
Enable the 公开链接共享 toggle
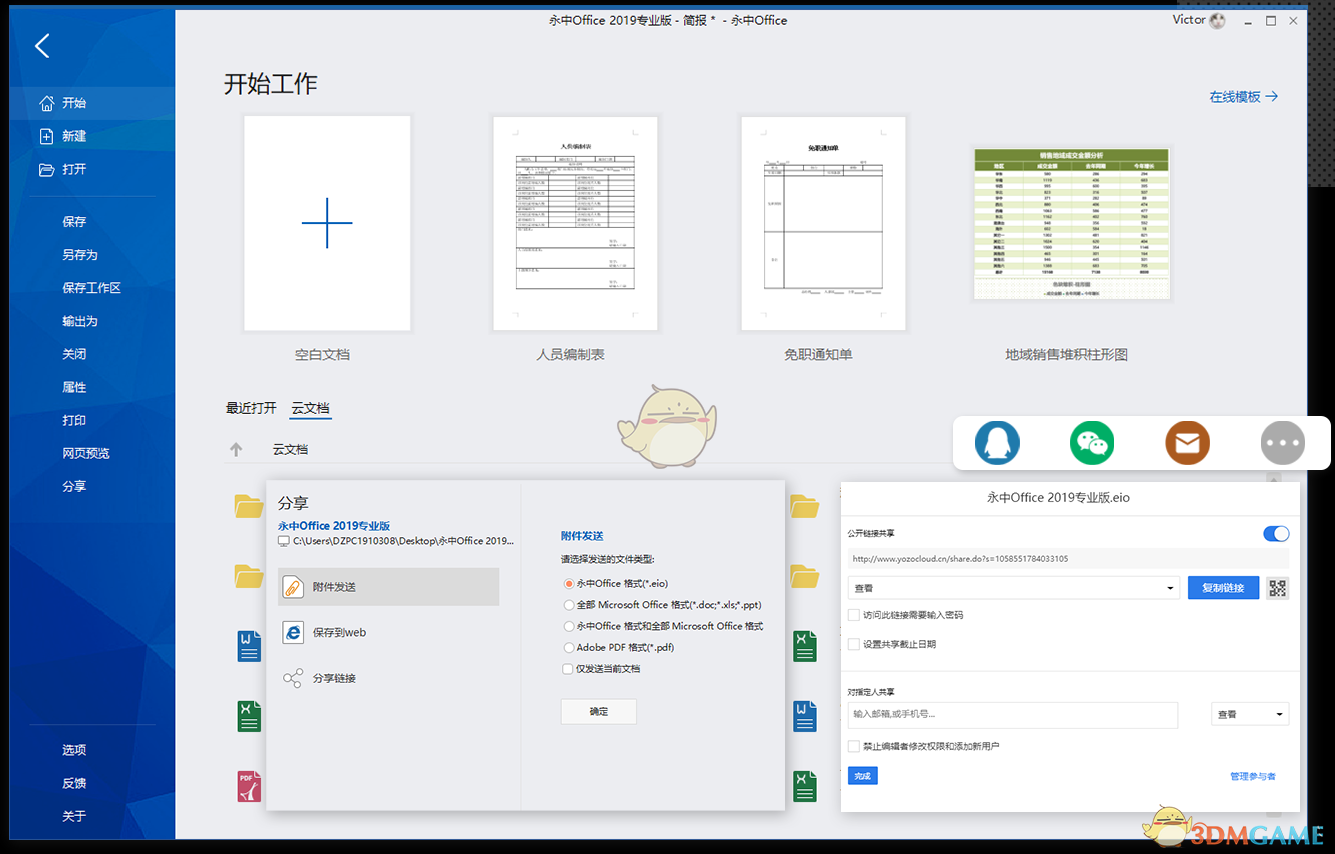click(1276, 533)
